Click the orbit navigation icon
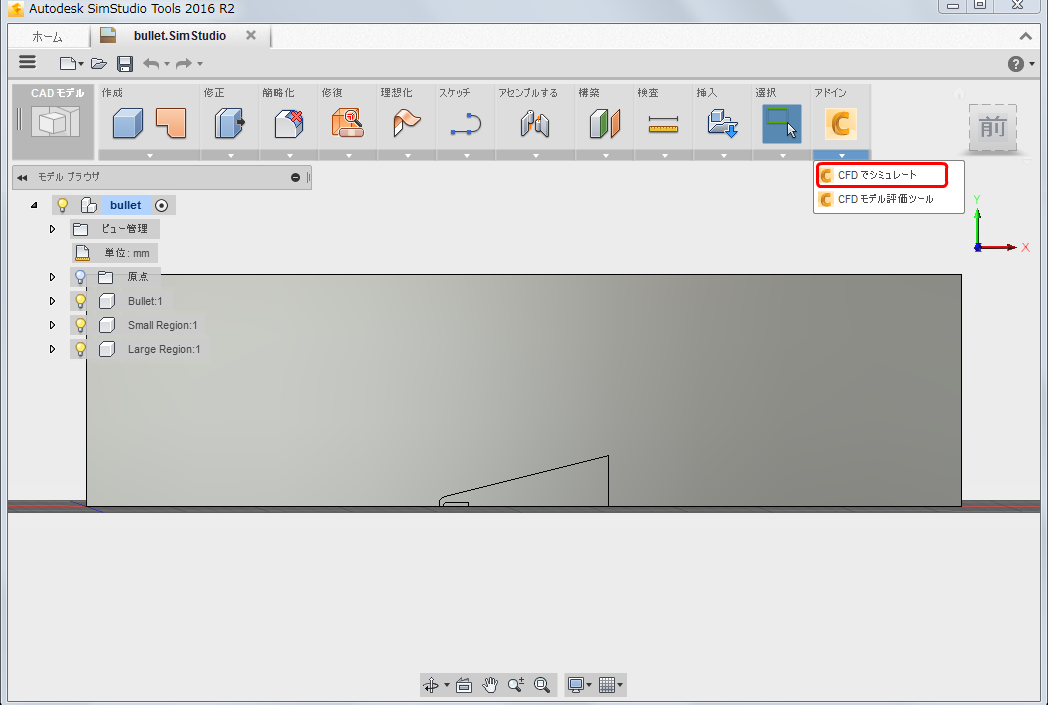Screen dimensions: 1048x705 click(x=431, y=685)
